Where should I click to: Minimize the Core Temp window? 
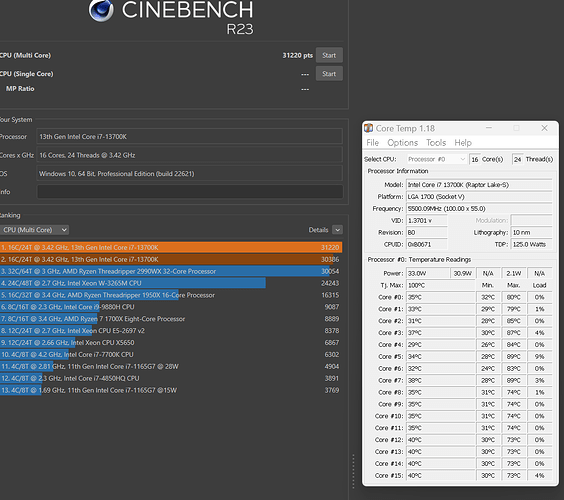489,128
